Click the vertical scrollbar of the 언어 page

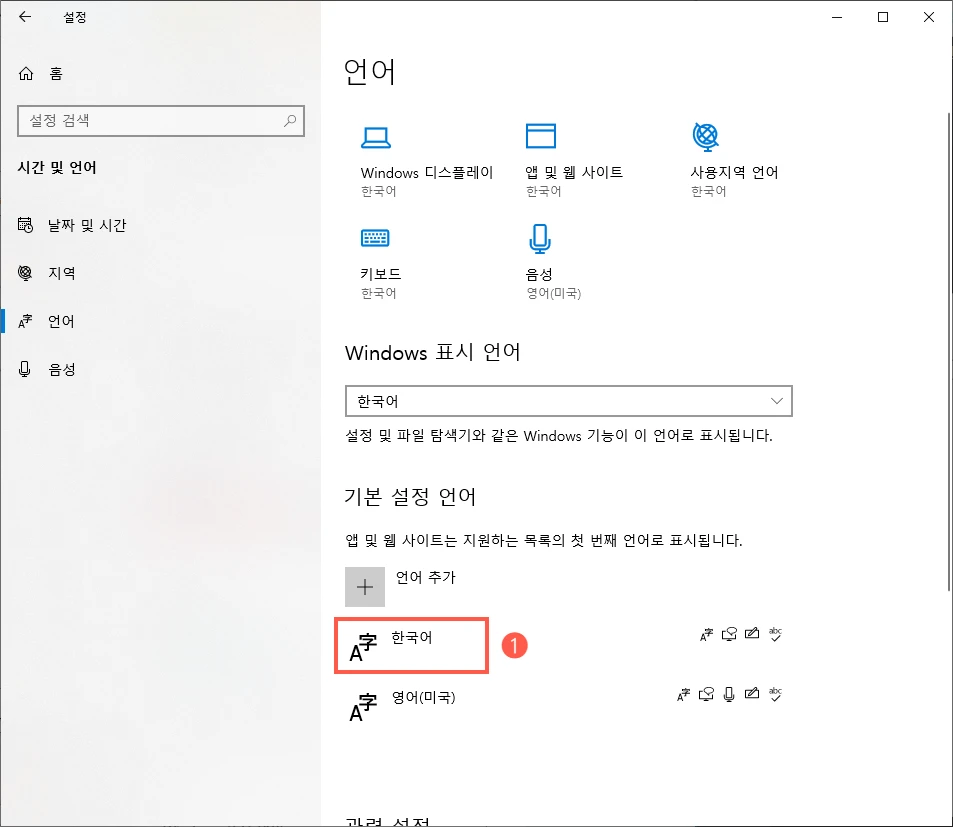[949, 351]
